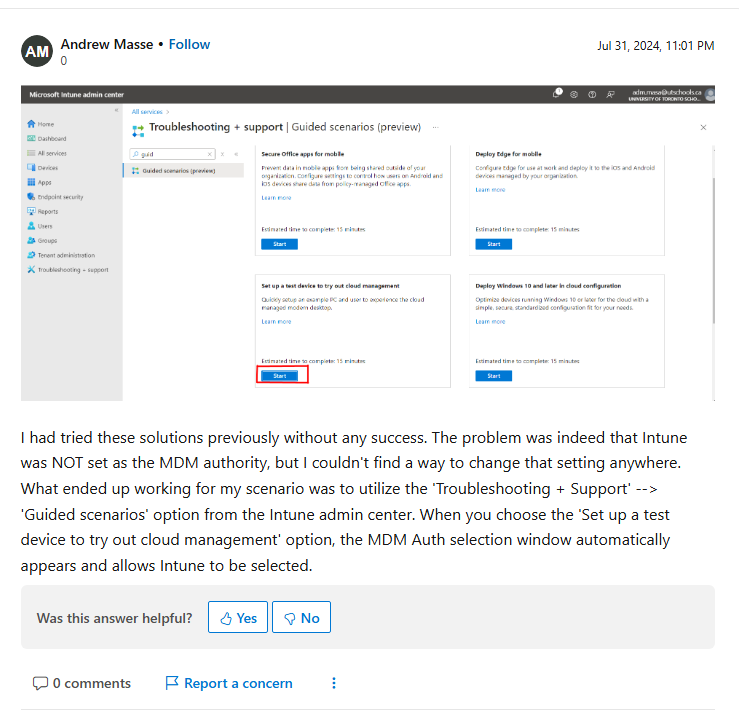This screenshot has height=713, width=739.
Task: Click Learn more under Secure Office apps
Action: (276, 198)
